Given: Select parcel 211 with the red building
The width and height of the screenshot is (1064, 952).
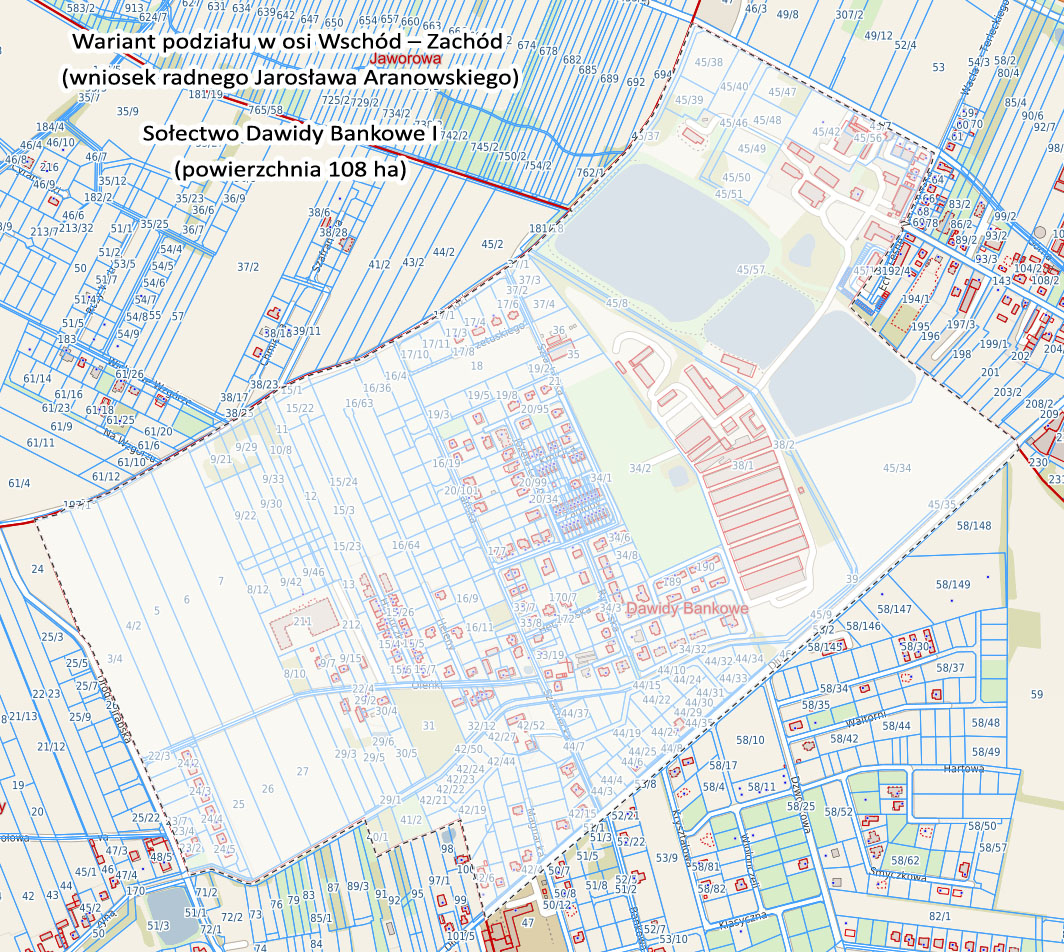Looking at the screenshot, I should (x=303, y=622).
